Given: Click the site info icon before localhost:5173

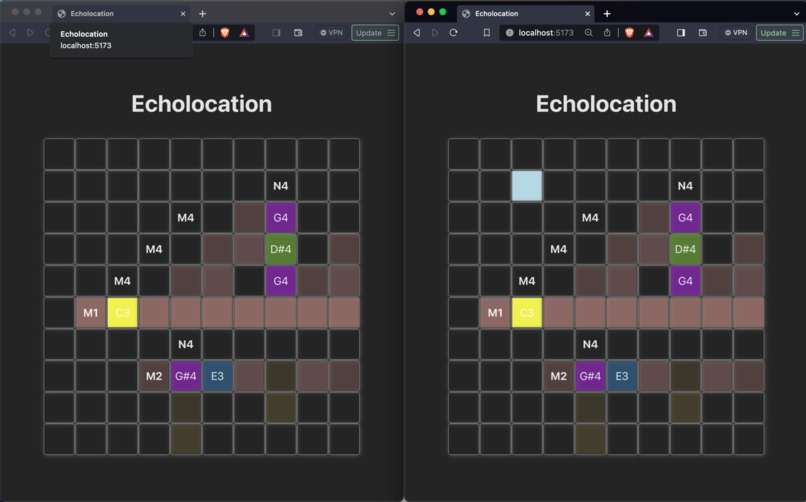Looking at the screenshot, I should click(x=509, y=33).
